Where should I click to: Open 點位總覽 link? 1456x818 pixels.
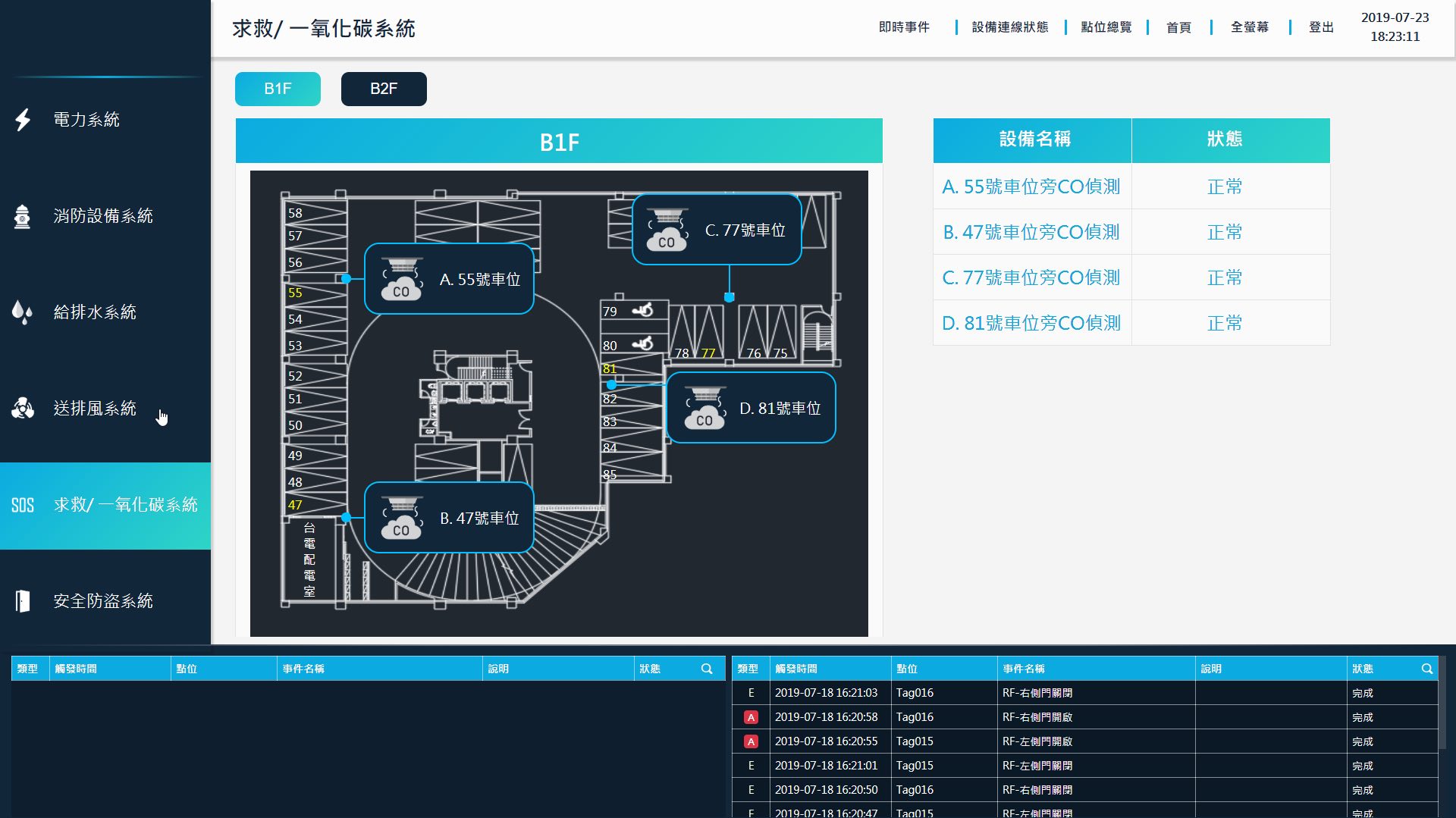pyautogui.click(x=1106, y=27)
